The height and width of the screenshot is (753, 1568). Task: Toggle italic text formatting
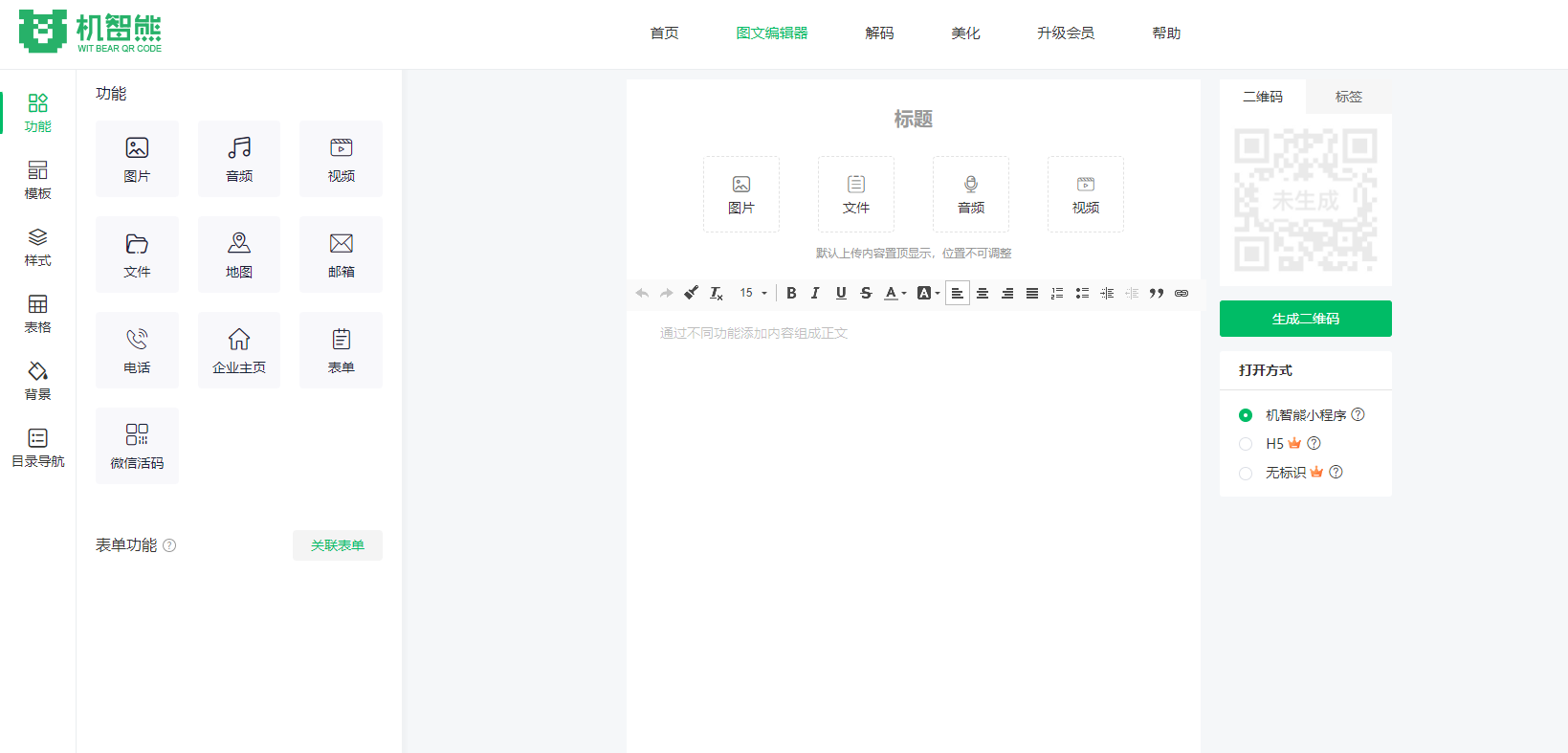point(815,294)
